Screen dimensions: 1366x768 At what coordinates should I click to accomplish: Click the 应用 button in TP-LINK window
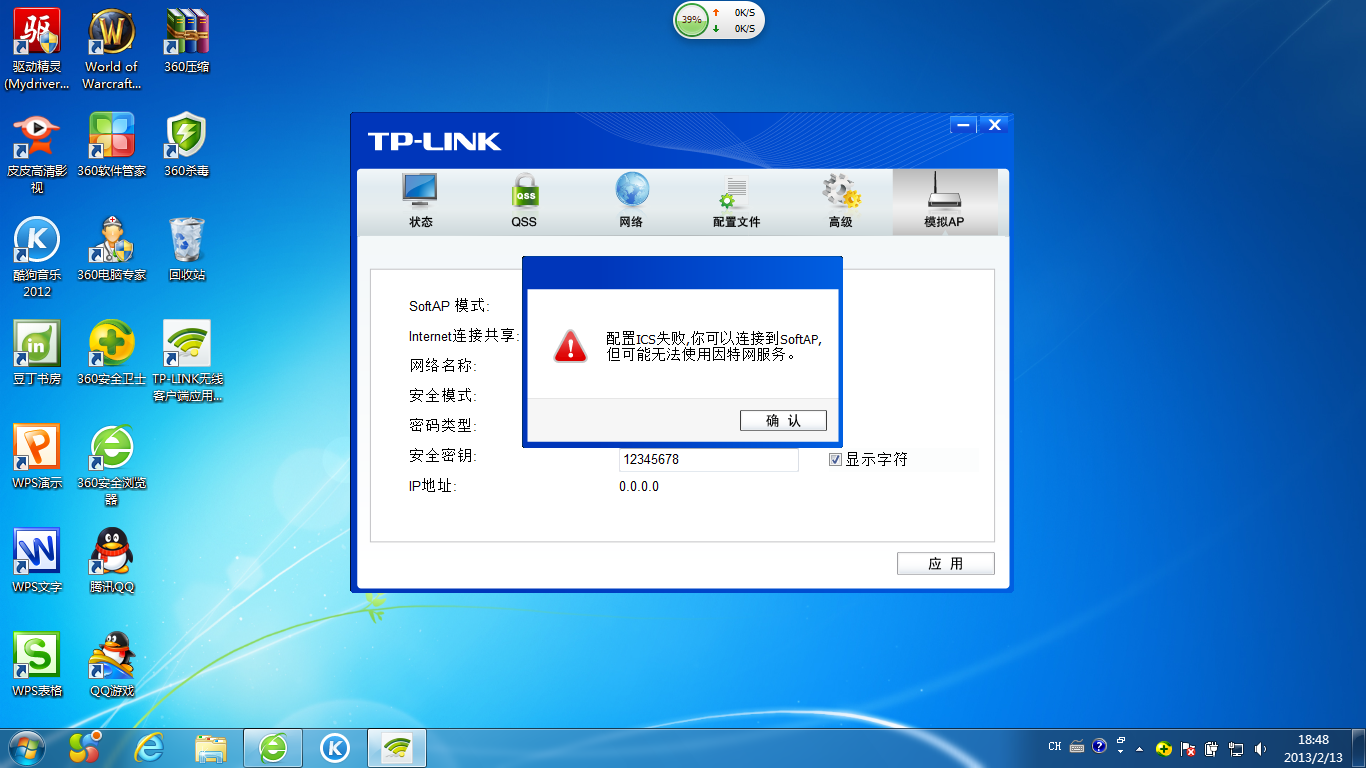[x=945, y=564]
